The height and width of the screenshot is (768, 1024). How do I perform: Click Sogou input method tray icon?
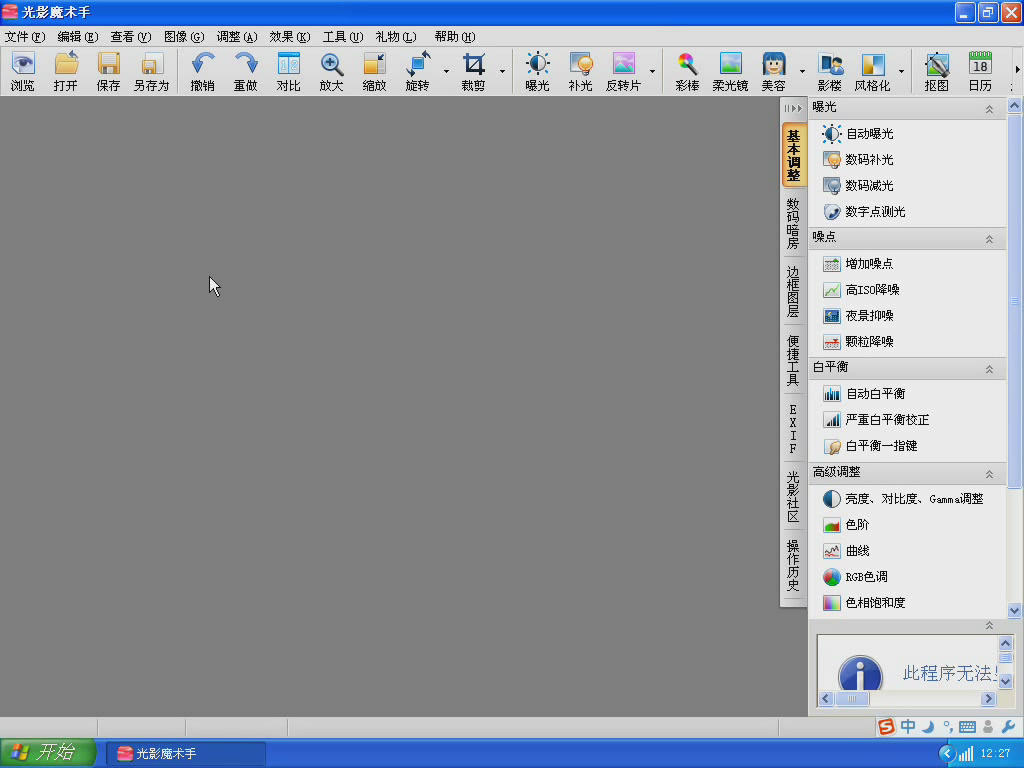(886, 726)
